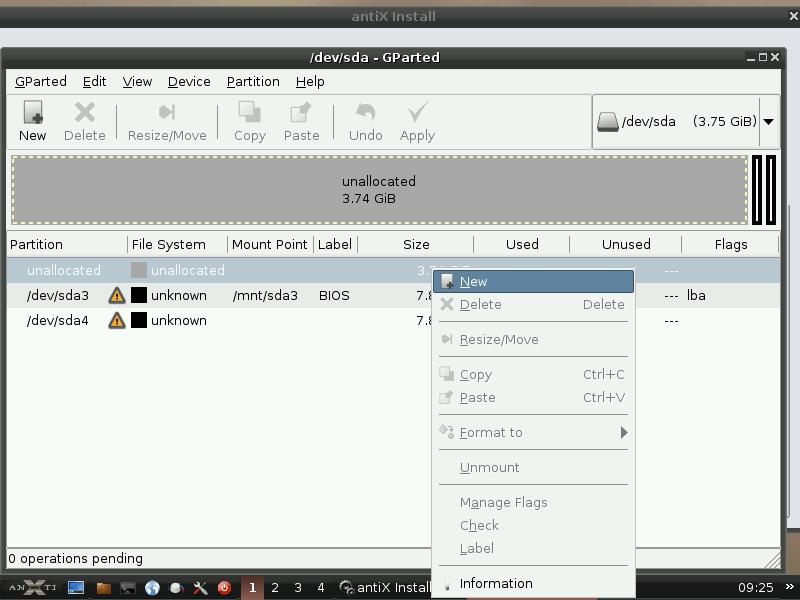Choose Resize/Move in the context menu

click(534, 340)
